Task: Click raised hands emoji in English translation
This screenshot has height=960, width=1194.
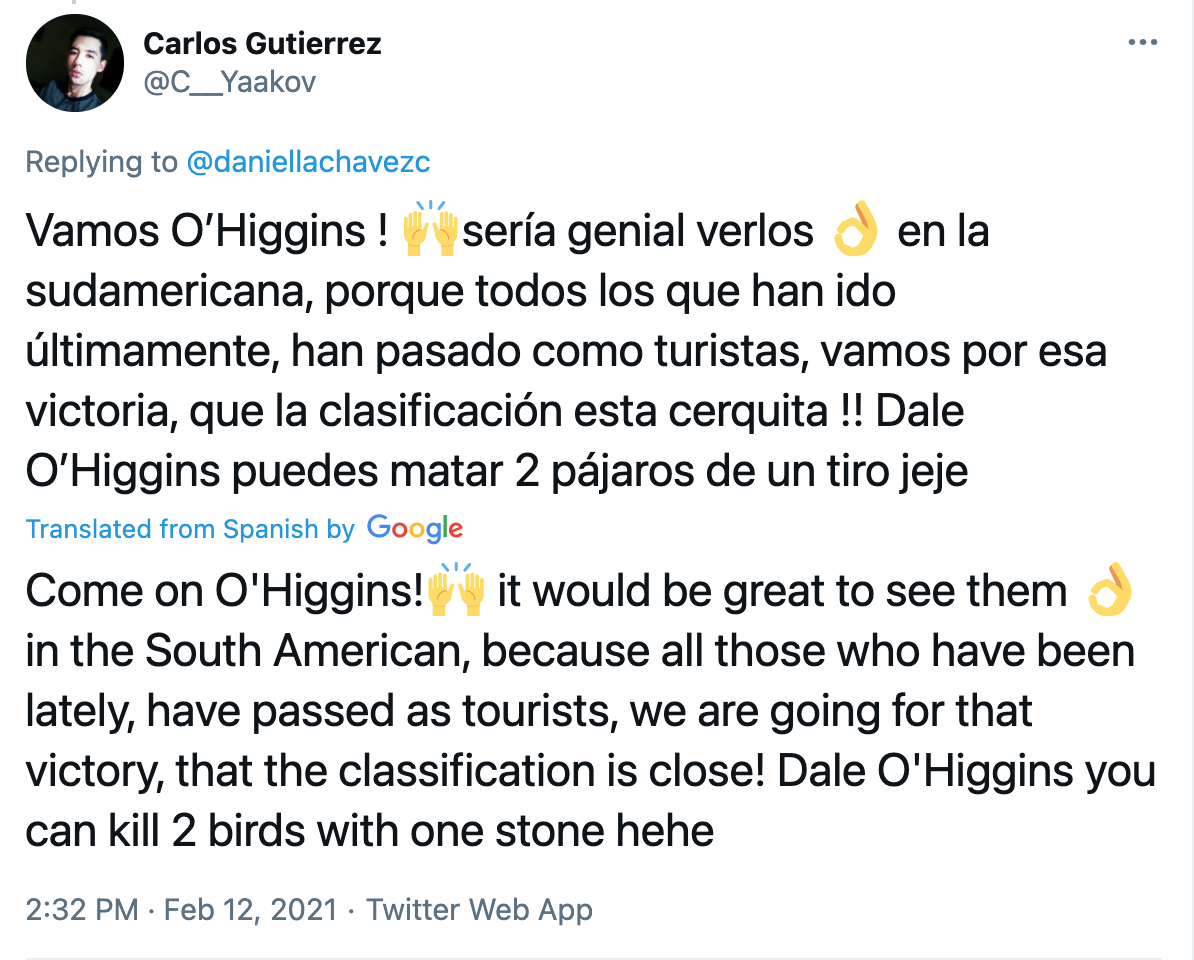Action: click(x=456, y=589)
